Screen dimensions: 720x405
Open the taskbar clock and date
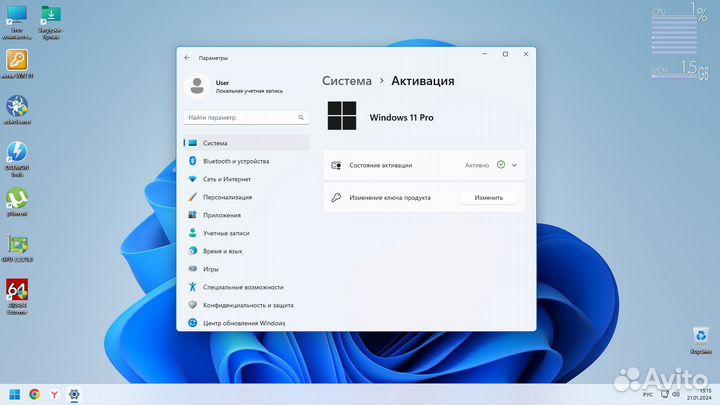[699, 394]
